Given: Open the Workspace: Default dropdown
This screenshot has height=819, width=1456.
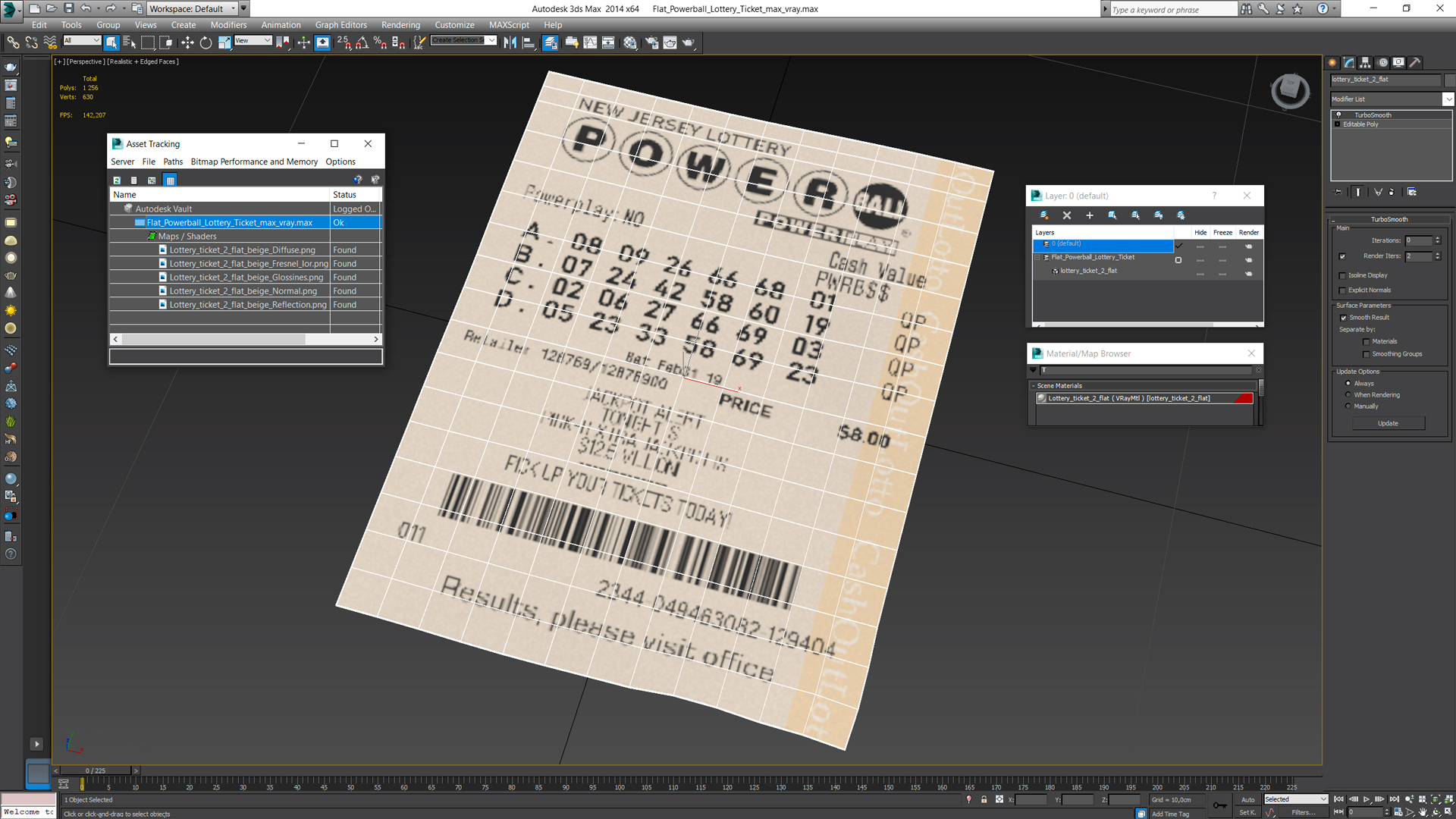Looking at the screenshot, I should coord(193,8).
